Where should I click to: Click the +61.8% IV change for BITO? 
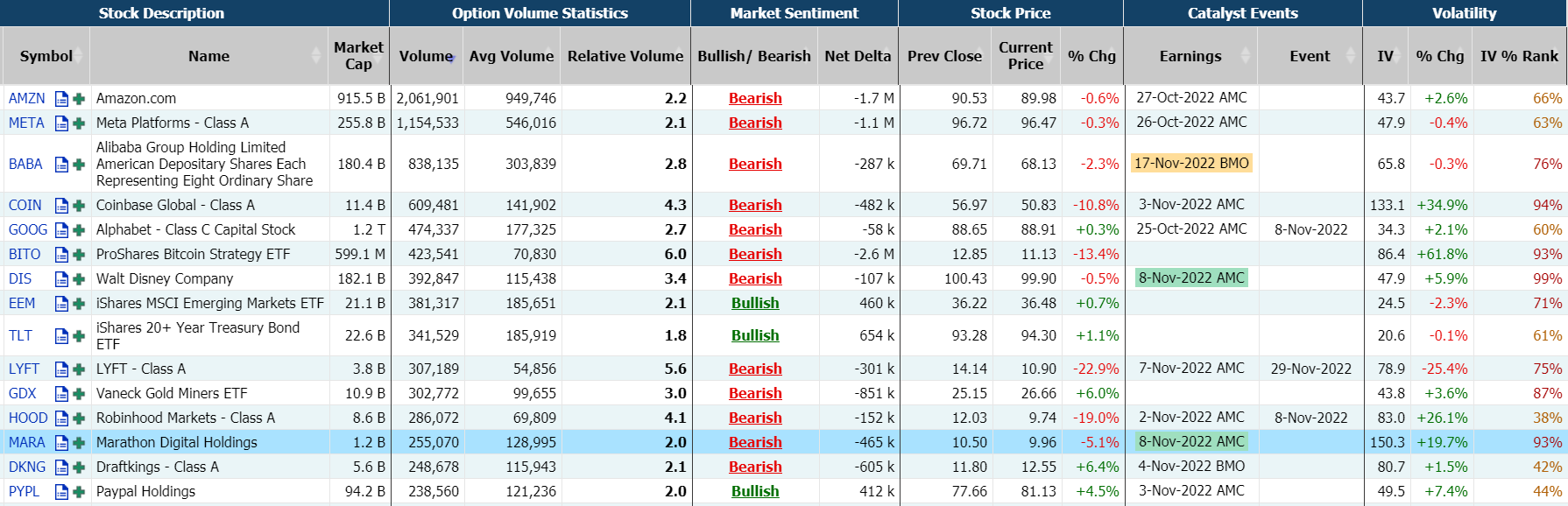[1442, 255]
